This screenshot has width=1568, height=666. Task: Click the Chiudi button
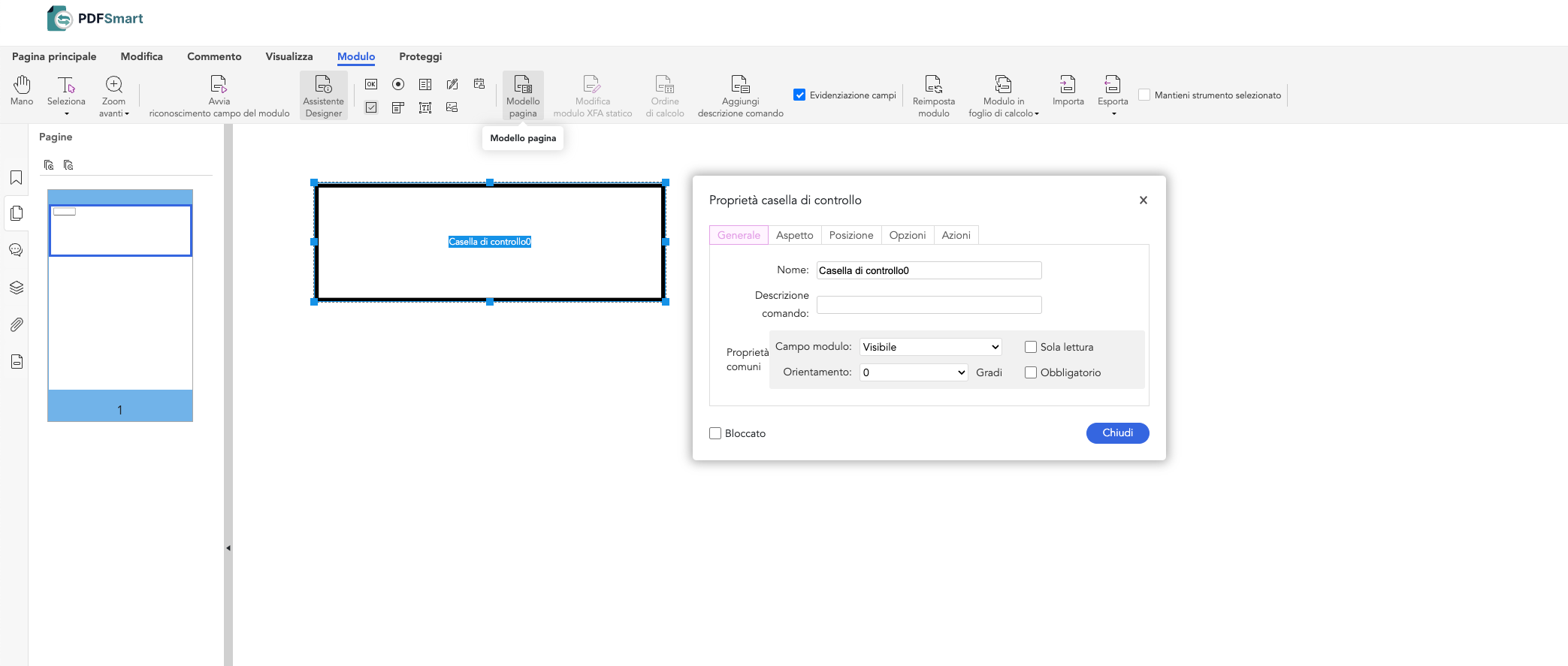(x=1117, y=433)
